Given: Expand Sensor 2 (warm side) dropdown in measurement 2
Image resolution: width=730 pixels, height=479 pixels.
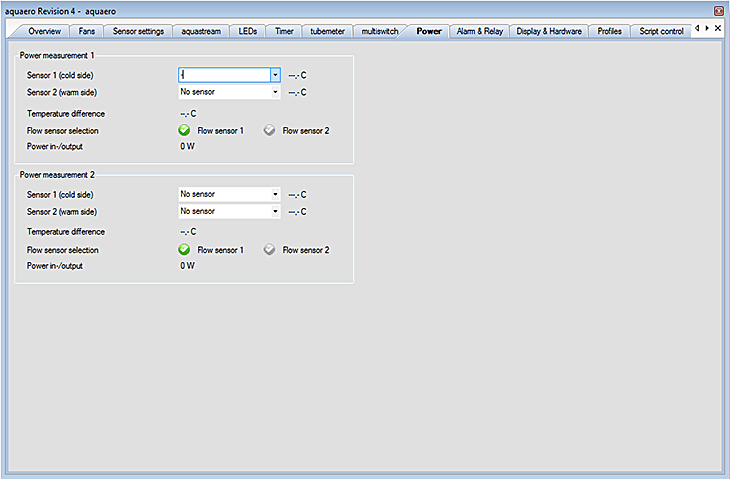Looking at the screenshot, I should 274,211.
